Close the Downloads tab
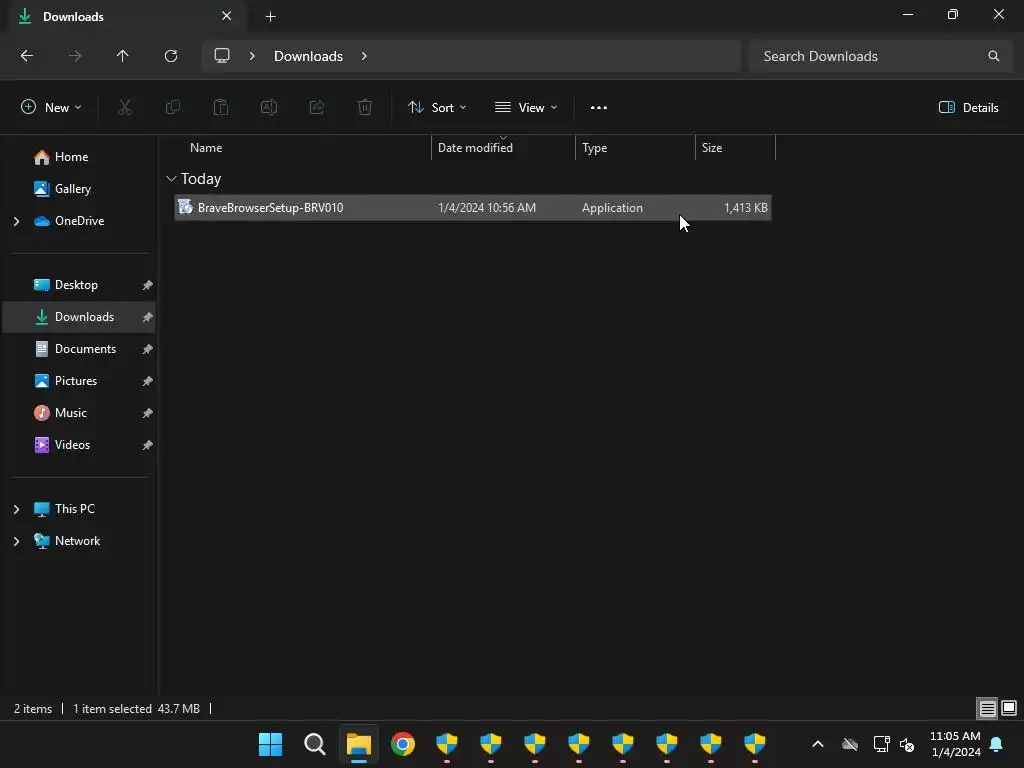 pyautogui.click(x=227, y=16)
